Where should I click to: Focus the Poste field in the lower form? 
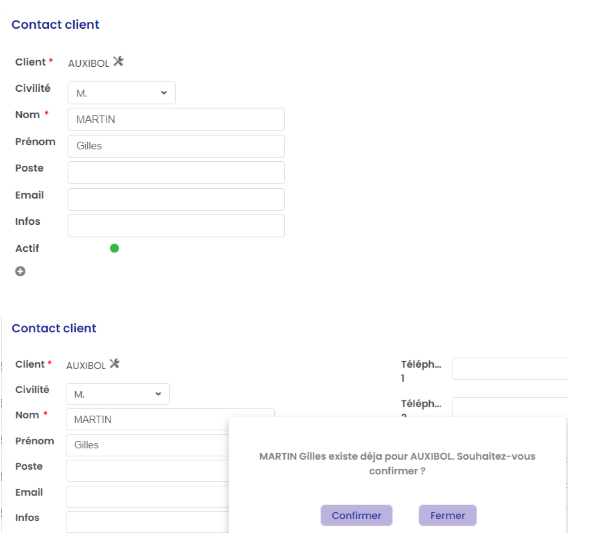(x=146, y=470)
